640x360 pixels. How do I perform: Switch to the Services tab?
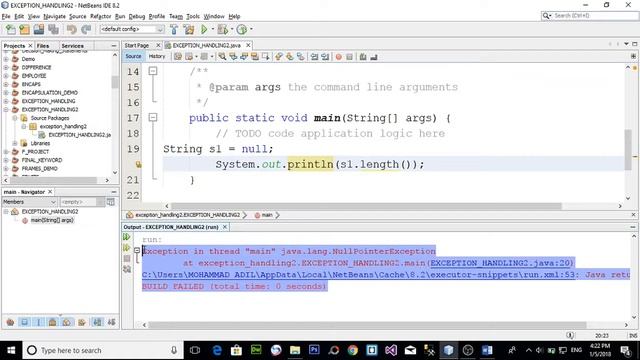click(72, 46)
